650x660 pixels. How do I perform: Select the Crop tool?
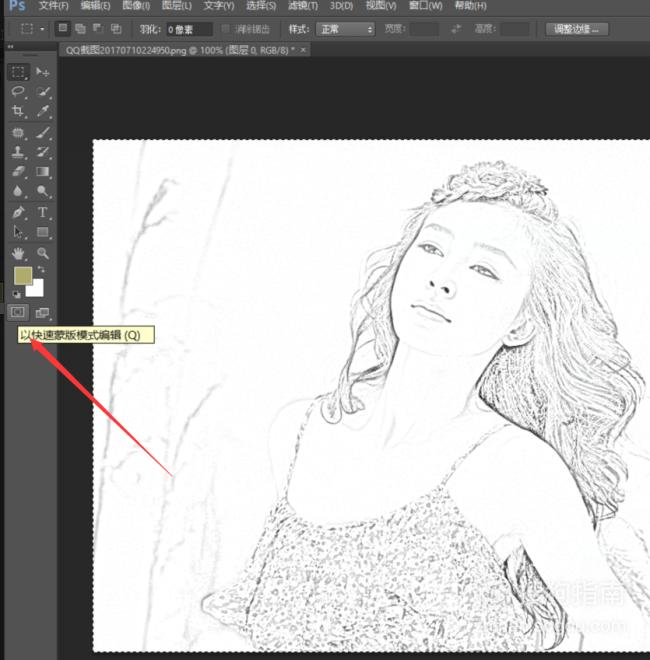(x=18, y=112)
